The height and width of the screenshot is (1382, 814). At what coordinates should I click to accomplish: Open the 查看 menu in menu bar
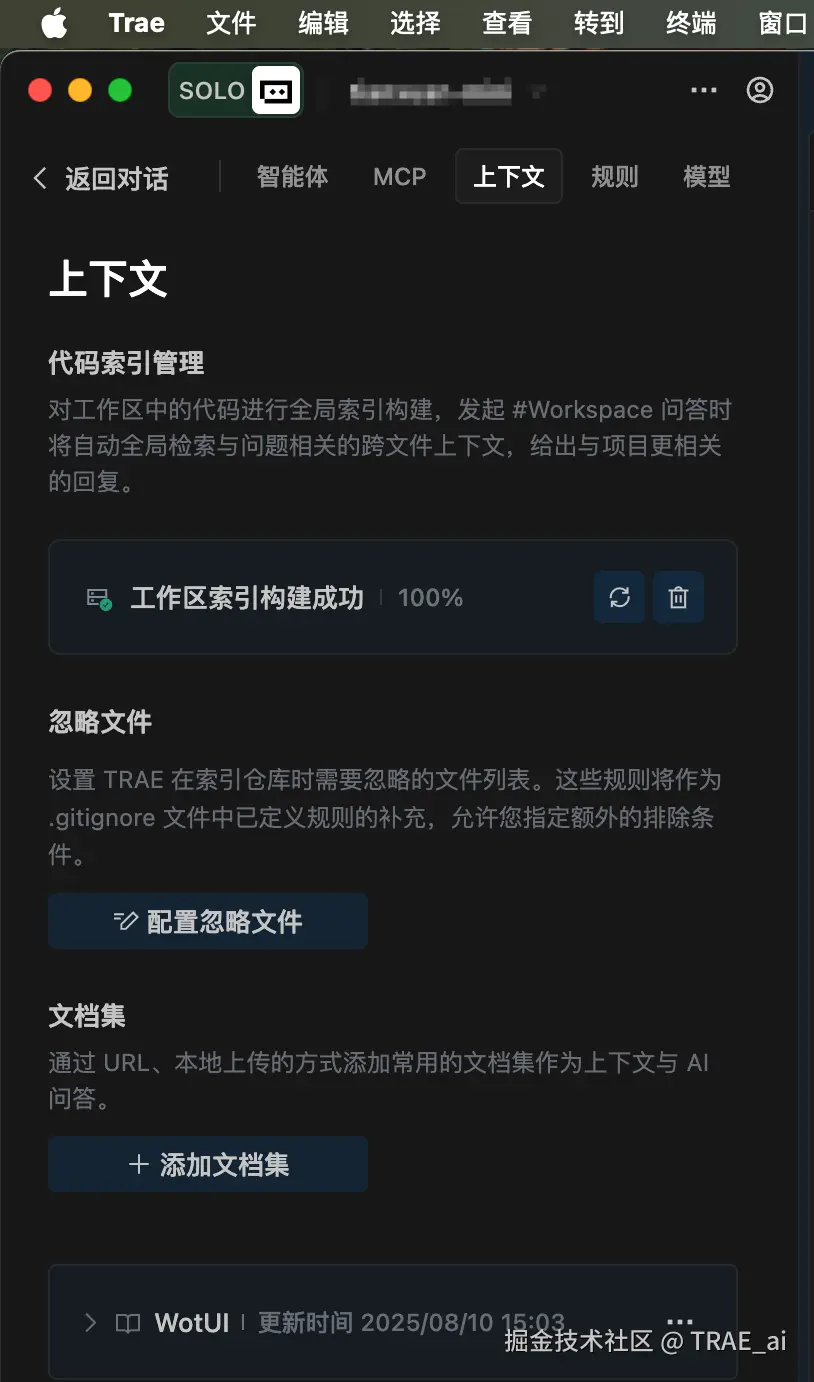click(507, 23)
